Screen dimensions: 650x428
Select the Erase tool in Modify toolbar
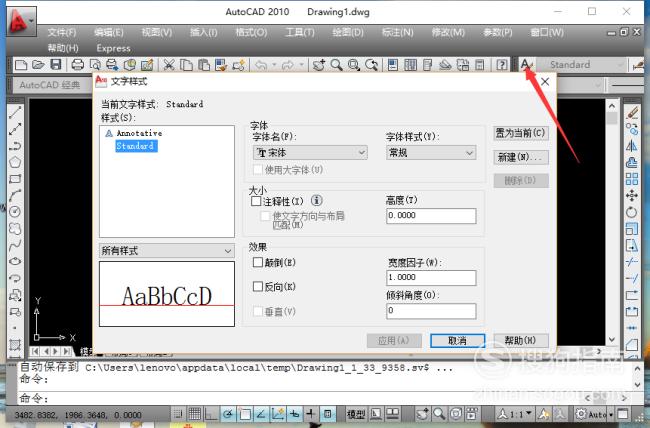coord(632,113)
